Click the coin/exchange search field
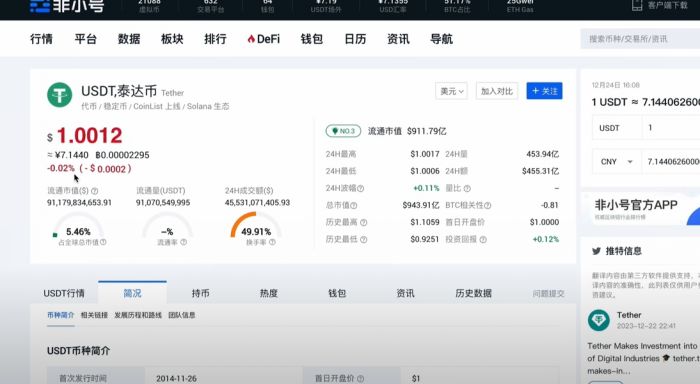This screenshot has width=700, height=384. (640, 39)
